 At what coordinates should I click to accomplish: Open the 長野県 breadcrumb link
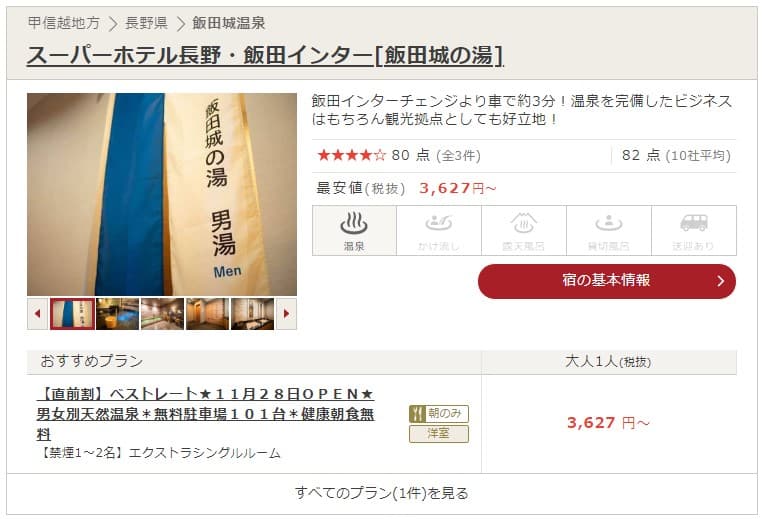(146, 23)
